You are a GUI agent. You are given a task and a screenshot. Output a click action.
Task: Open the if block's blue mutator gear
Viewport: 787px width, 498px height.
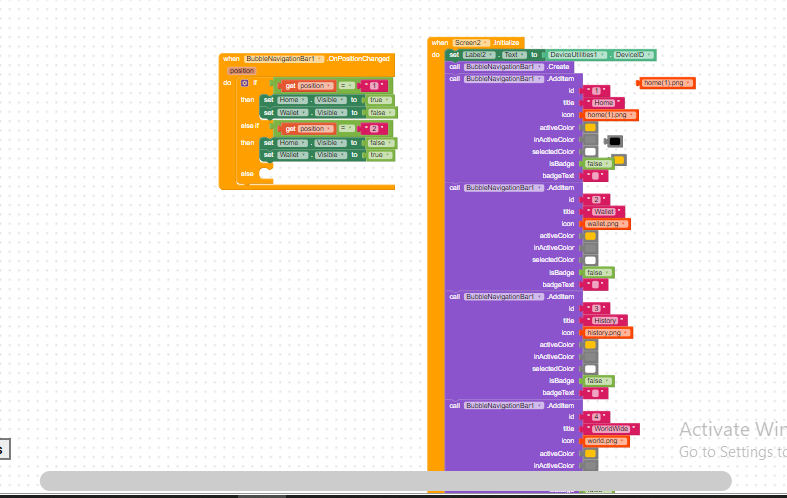point(244,83)
